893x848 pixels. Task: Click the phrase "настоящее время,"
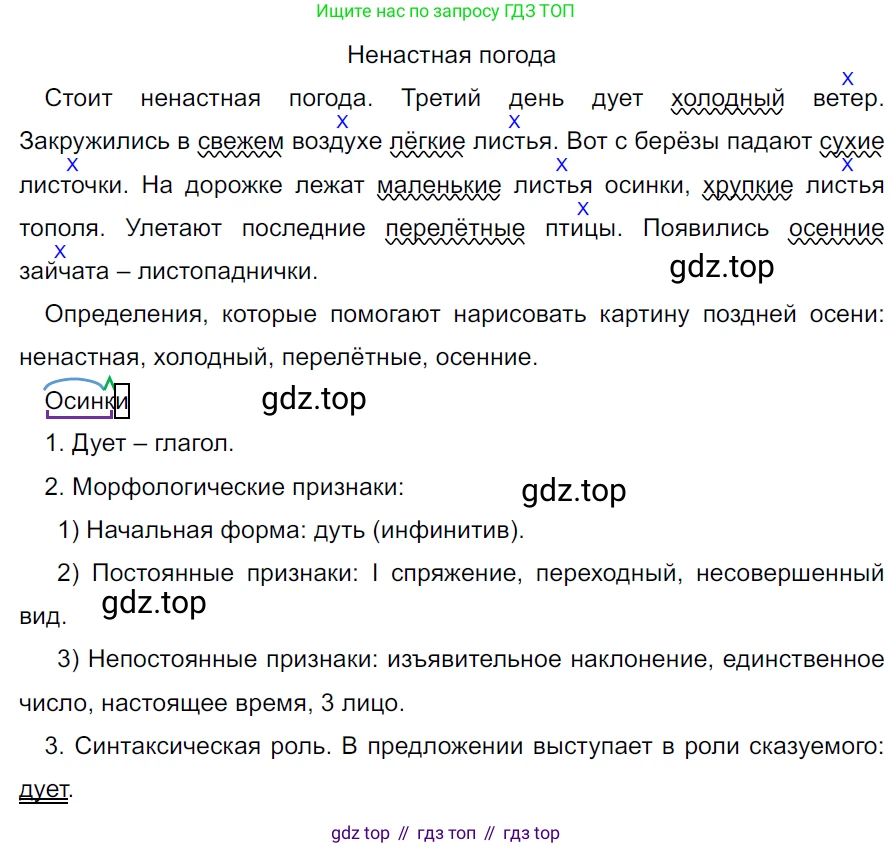click(x=207, y=703)
